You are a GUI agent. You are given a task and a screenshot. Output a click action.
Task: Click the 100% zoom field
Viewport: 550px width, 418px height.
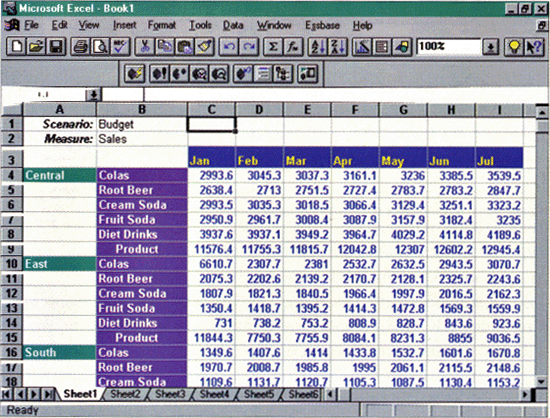pos(449,47)
